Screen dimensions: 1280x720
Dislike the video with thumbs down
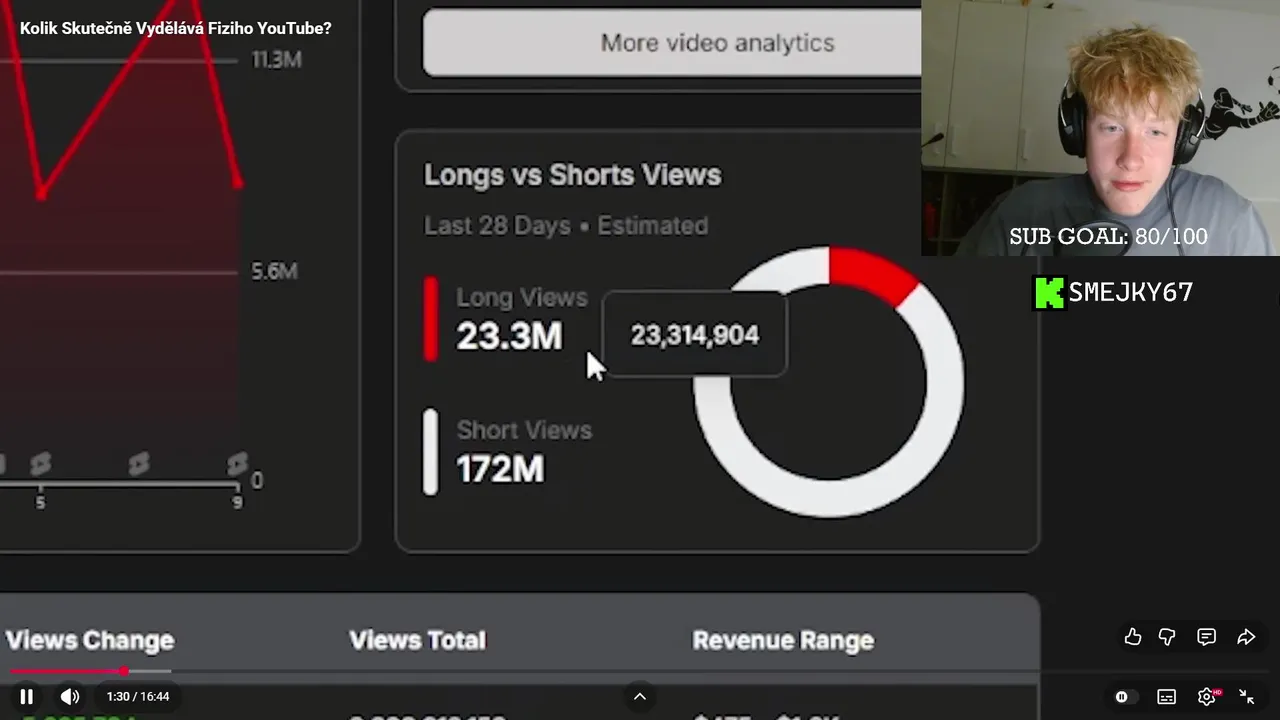pyautogui.click(x=1167, y=637)
